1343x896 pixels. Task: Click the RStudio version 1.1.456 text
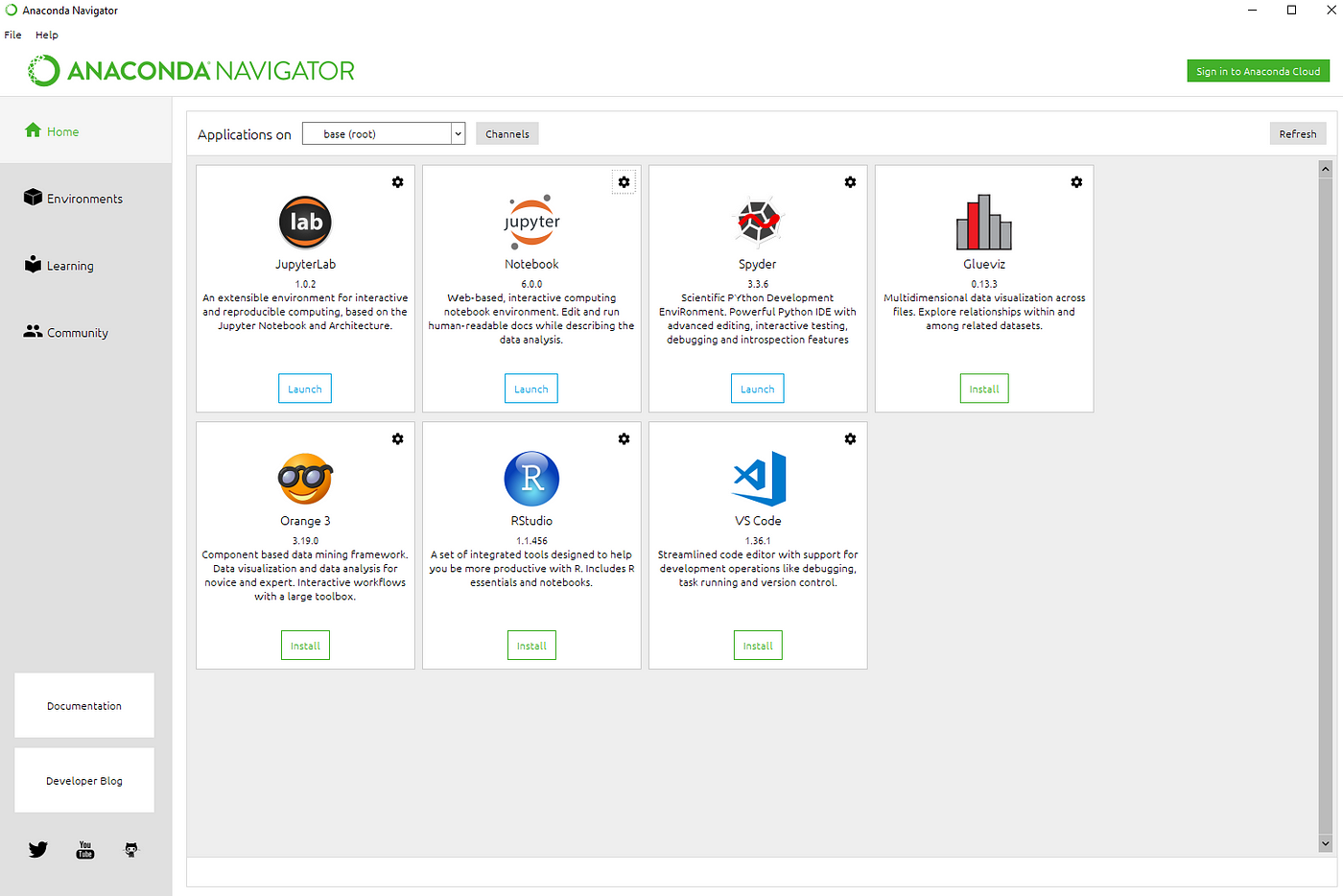[x=531, y=541]
